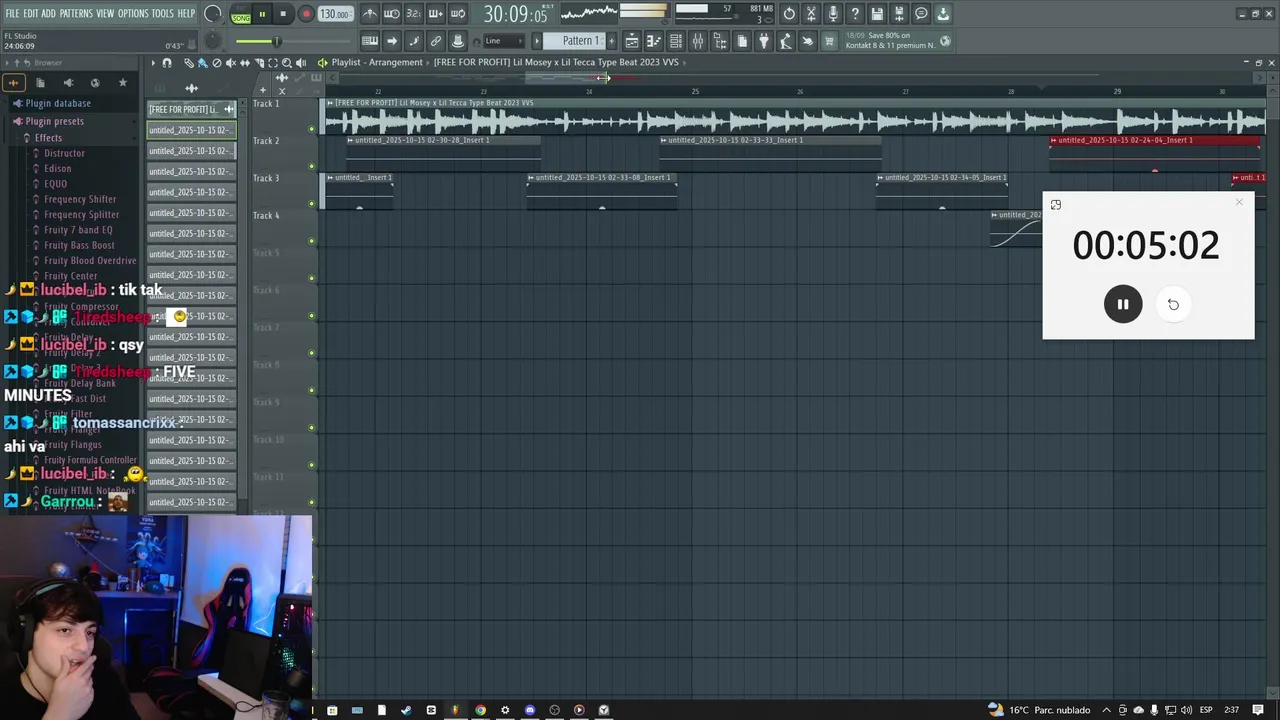Open the Playlist view icon
Image resolution: width=1280 pixels, height=720 pixels.
point(632,41)
